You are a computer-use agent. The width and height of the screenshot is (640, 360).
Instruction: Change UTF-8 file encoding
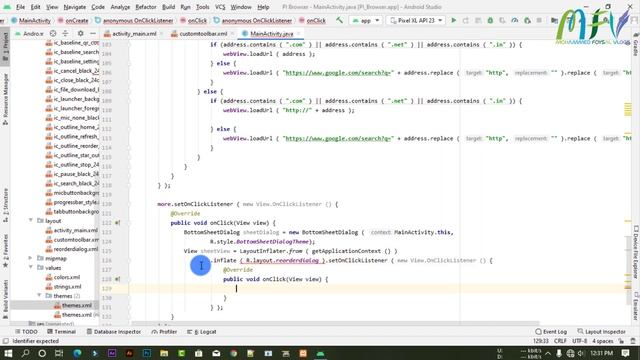tap(579, 341)
